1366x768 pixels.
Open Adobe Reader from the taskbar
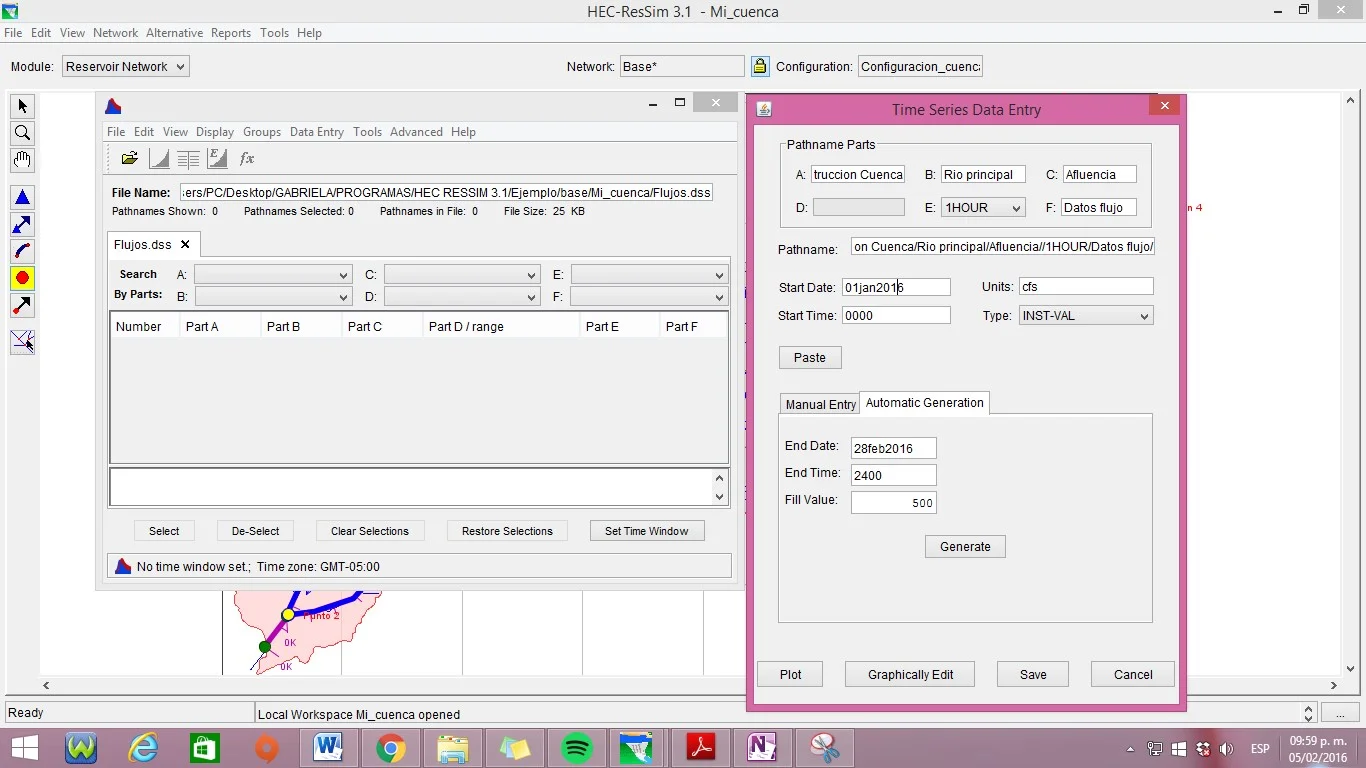700,748
